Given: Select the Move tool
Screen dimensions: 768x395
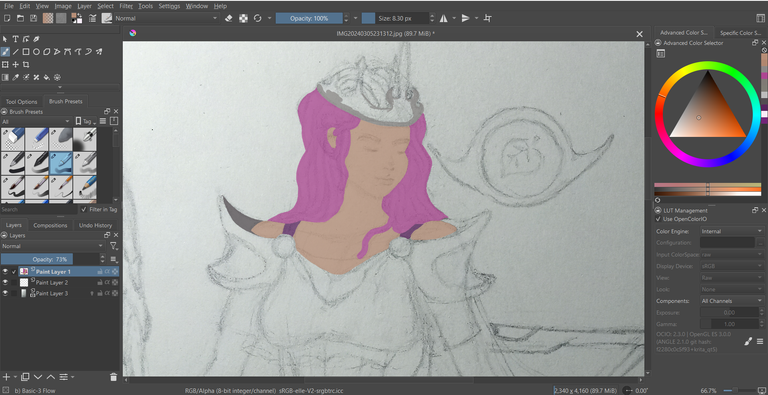Looking at the screenshot, I should (16, 64).
